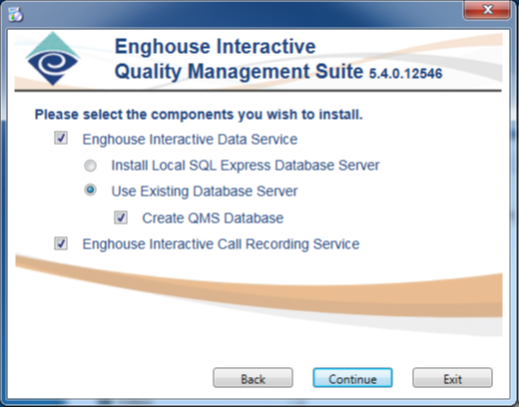Click the installer icon in title bar
This screenshot has height=407, width=519.
point(15,14)
